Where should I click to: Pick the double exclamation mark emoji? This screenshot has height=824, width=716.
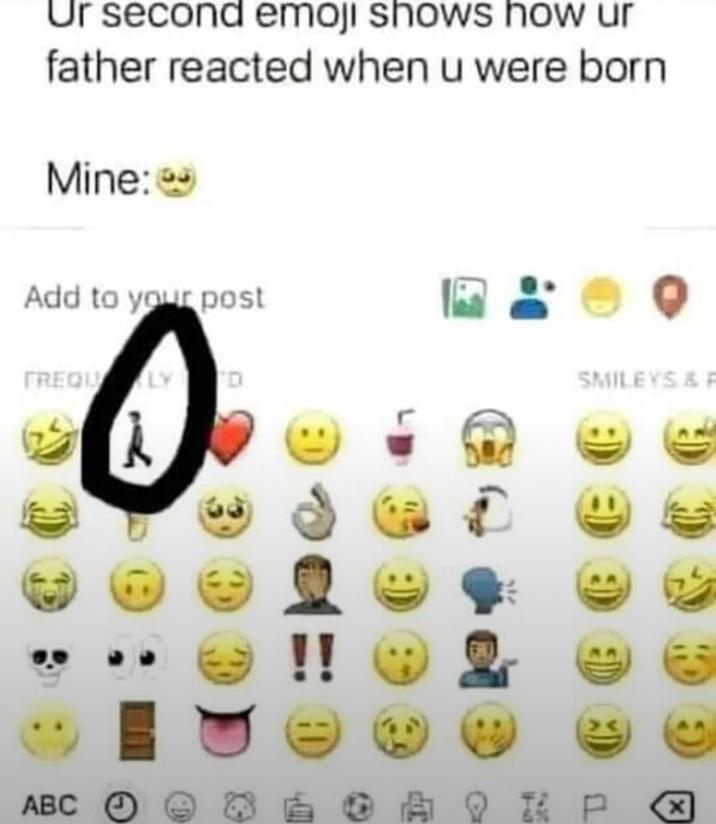[314, 657]
